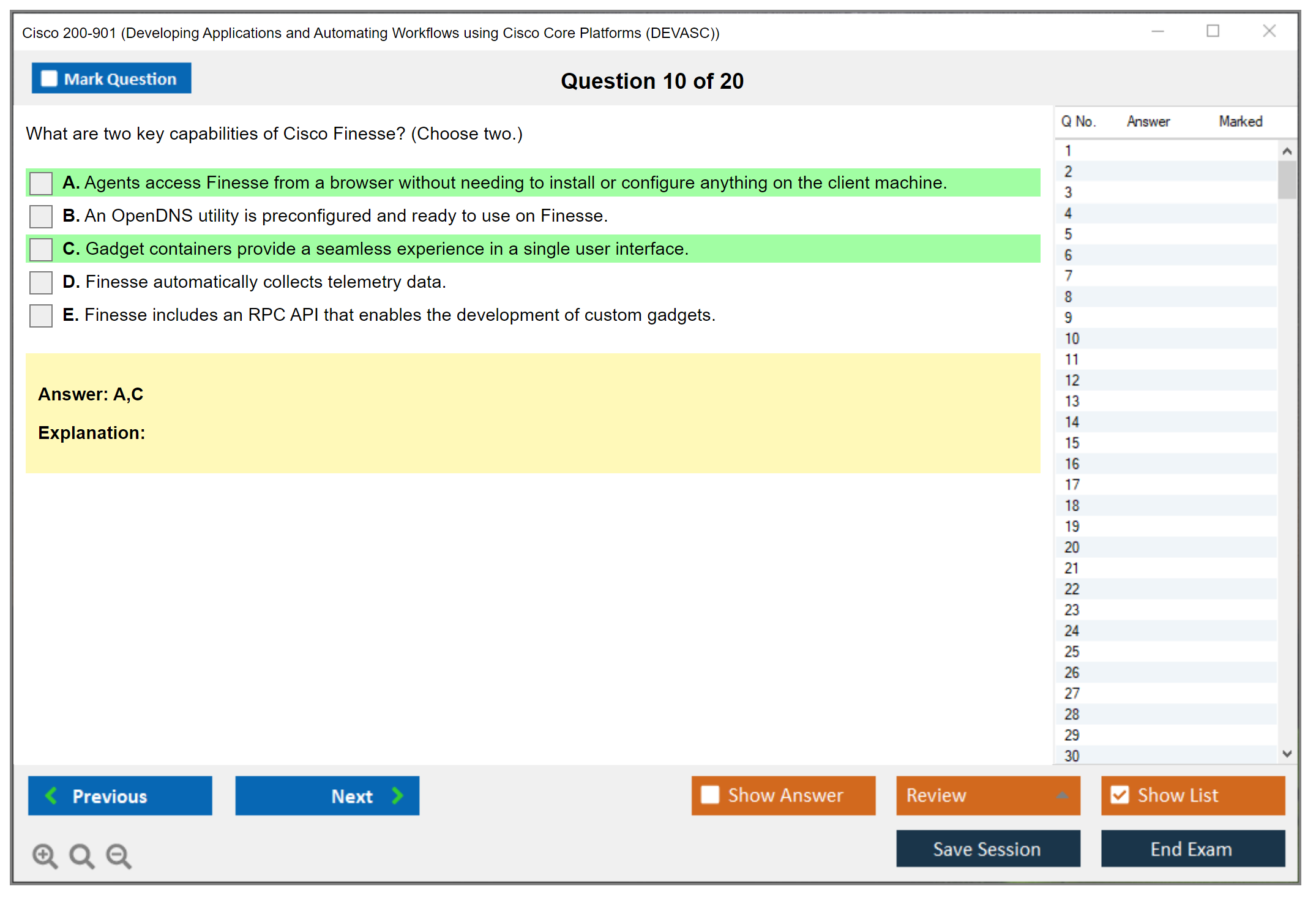Click the Marked column header
Image resolution: width=1316 pixels, height=900 pixels.
[1240, 121]
